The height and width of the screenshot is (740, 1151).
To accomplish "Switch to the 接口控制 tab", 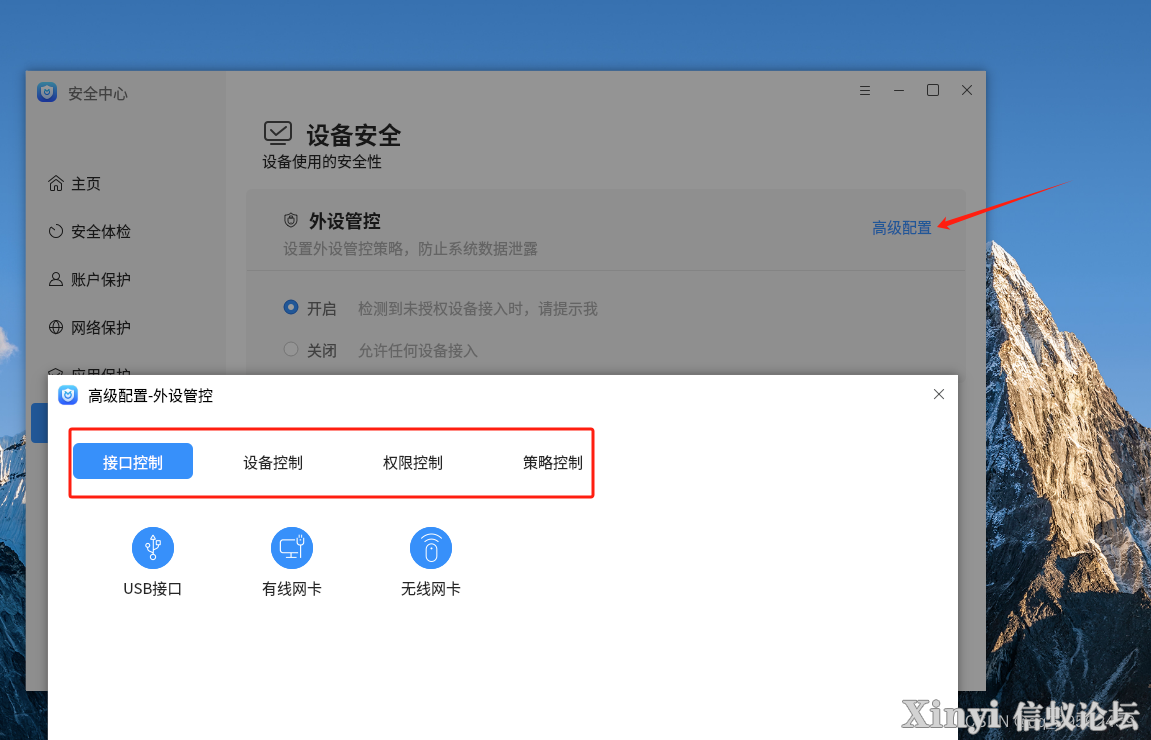I will coord(133,462).
